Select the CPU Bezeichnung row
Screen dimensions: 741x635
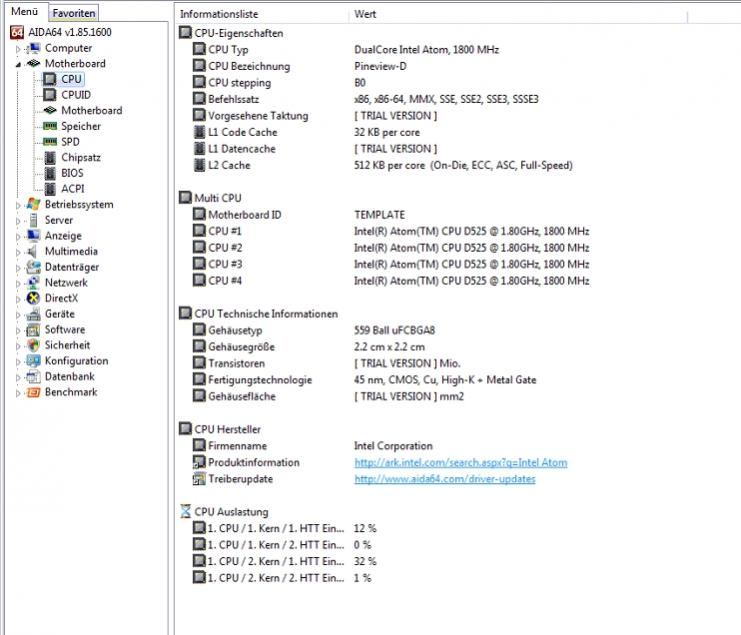[299, 66]
